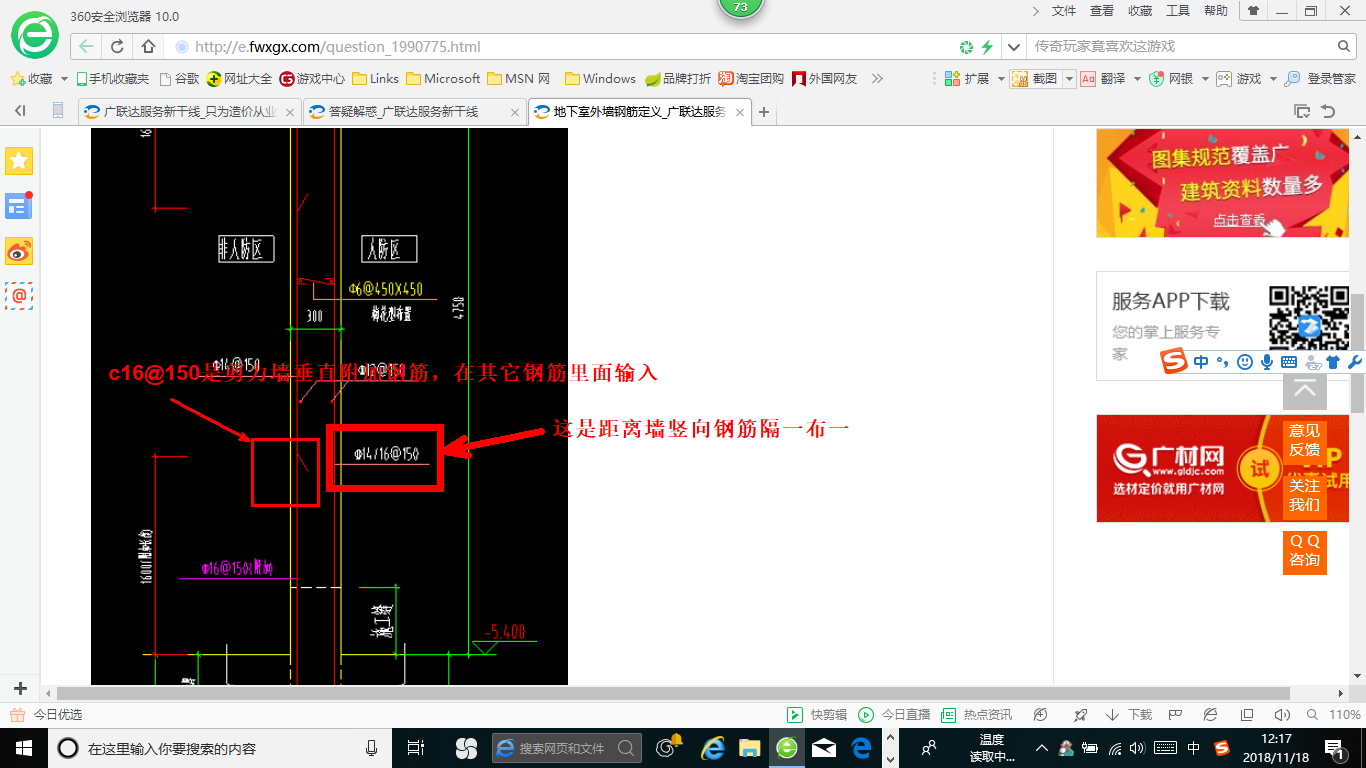Click the browser back arrow button

(x=87, y=46)
